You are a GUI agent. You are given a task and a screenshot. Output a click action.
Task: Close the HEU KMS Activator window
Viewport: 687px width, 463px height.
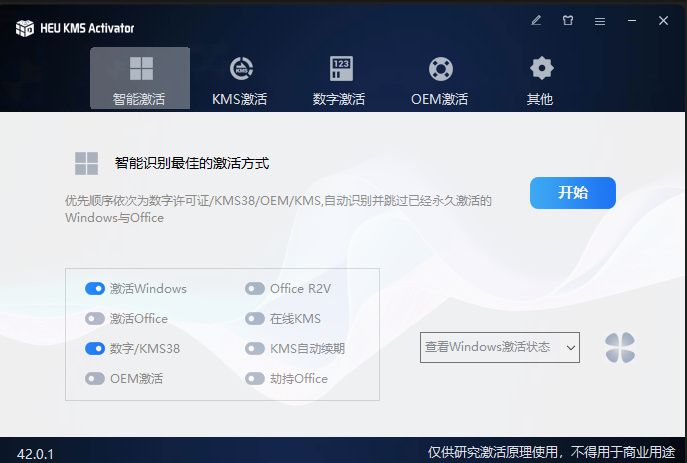[663, 21]
